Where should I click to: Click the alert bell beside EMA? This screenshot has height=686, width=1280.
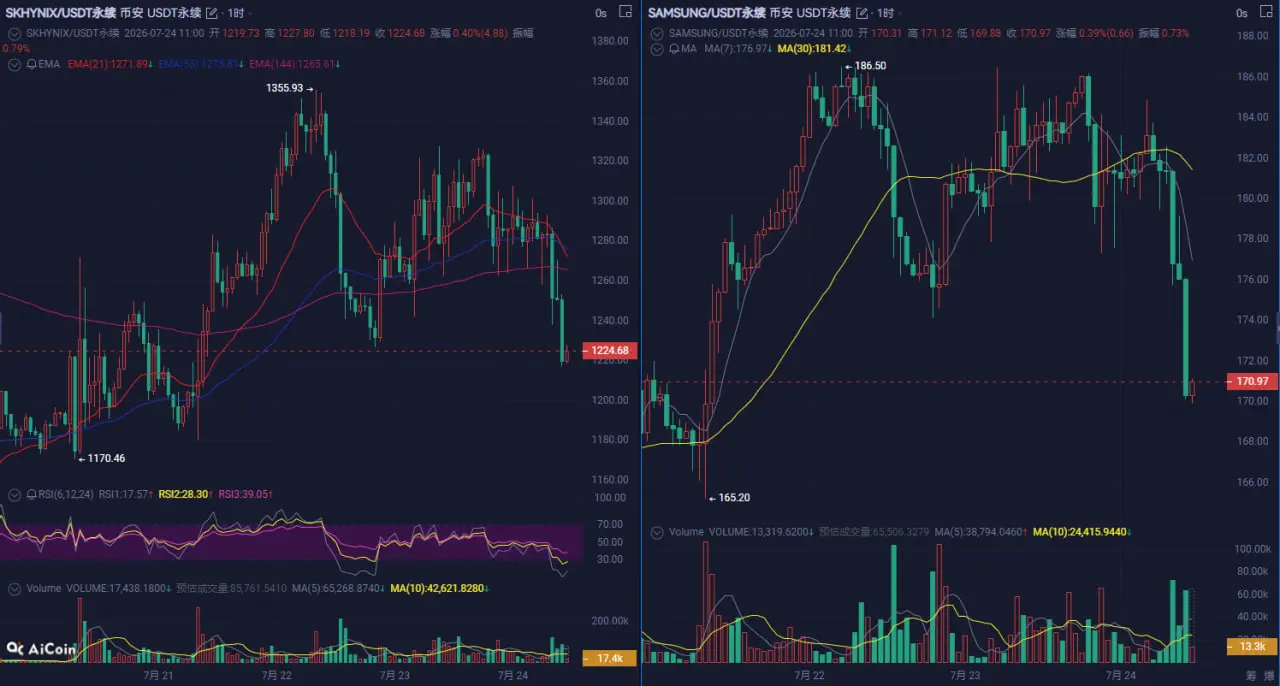(31, 64)
